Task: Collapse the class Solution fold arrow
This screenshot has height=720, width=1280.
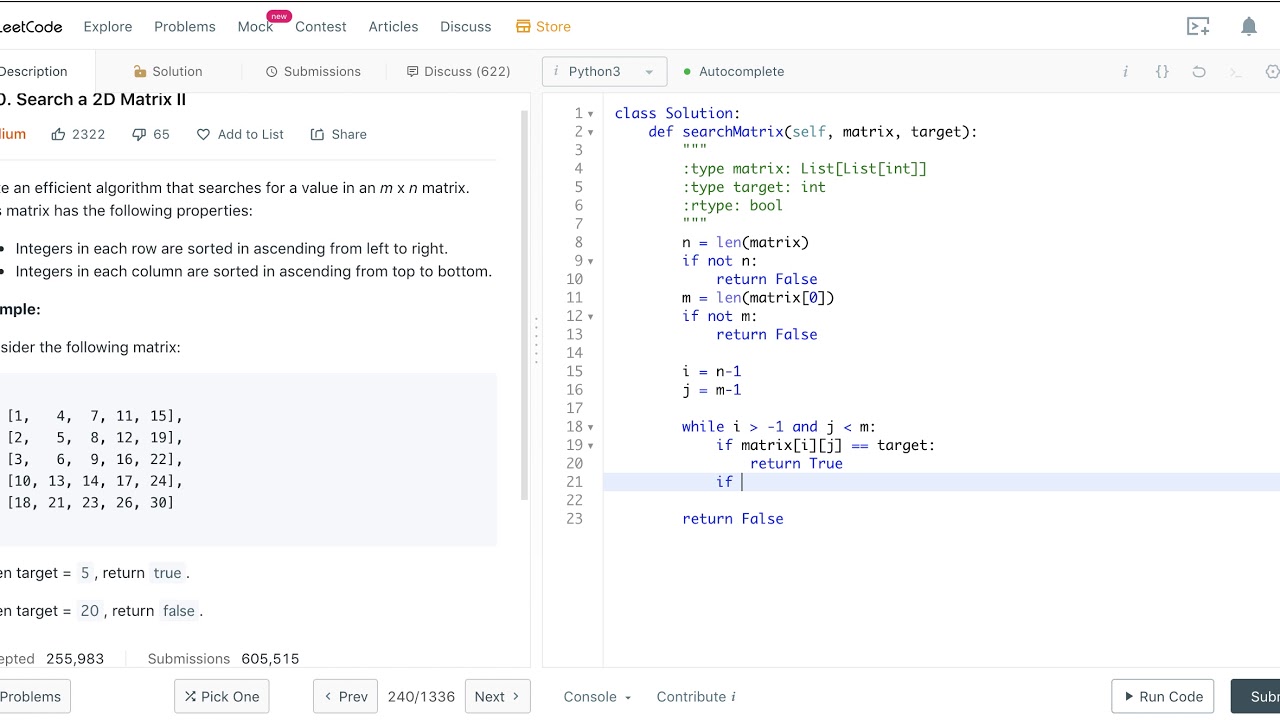Action: pyautogui.click(x=591, y=114)
